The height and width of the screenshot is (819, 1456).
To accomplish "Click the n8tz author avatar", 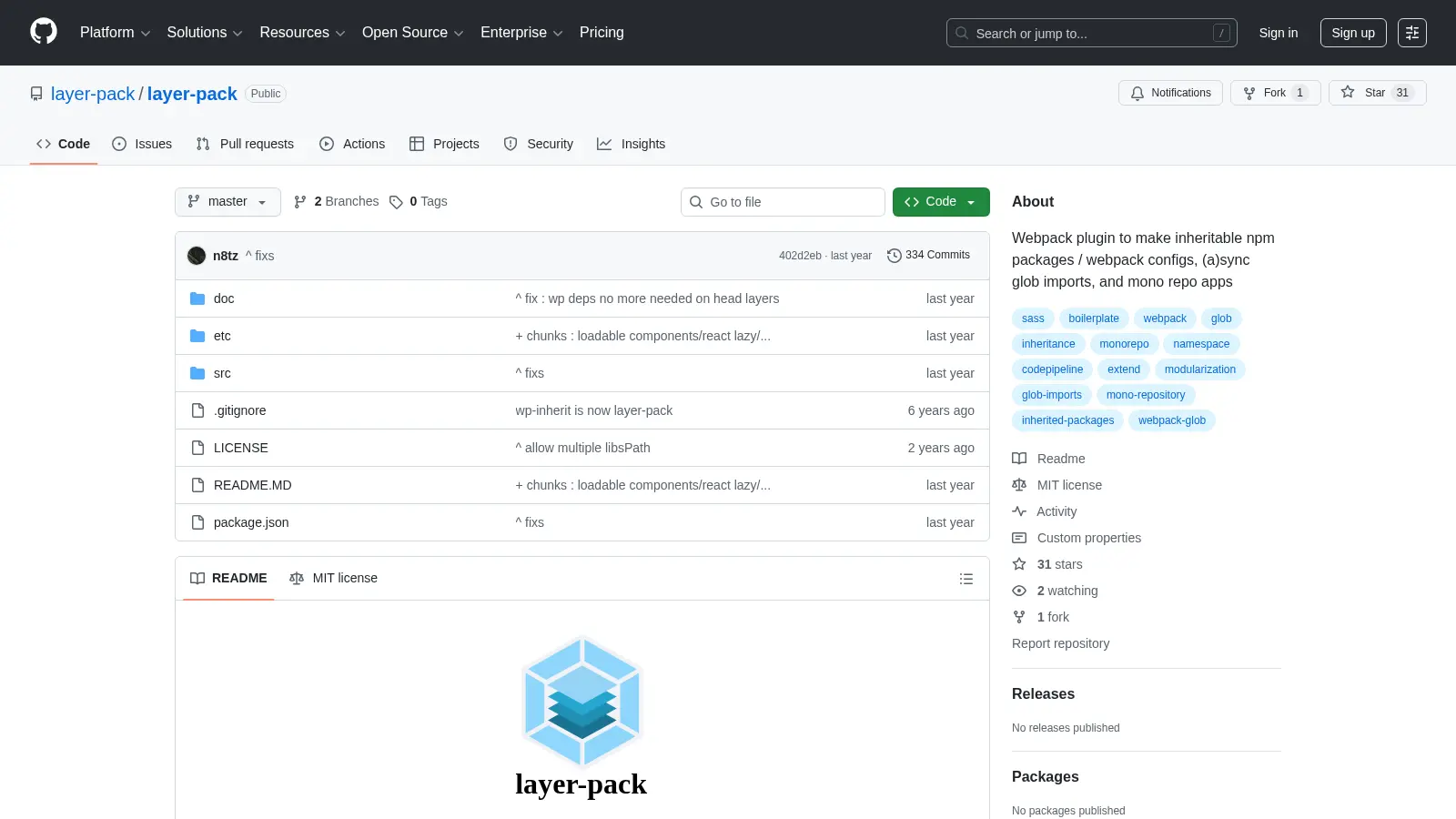I will pyautogui.click(x=197, y=256).
